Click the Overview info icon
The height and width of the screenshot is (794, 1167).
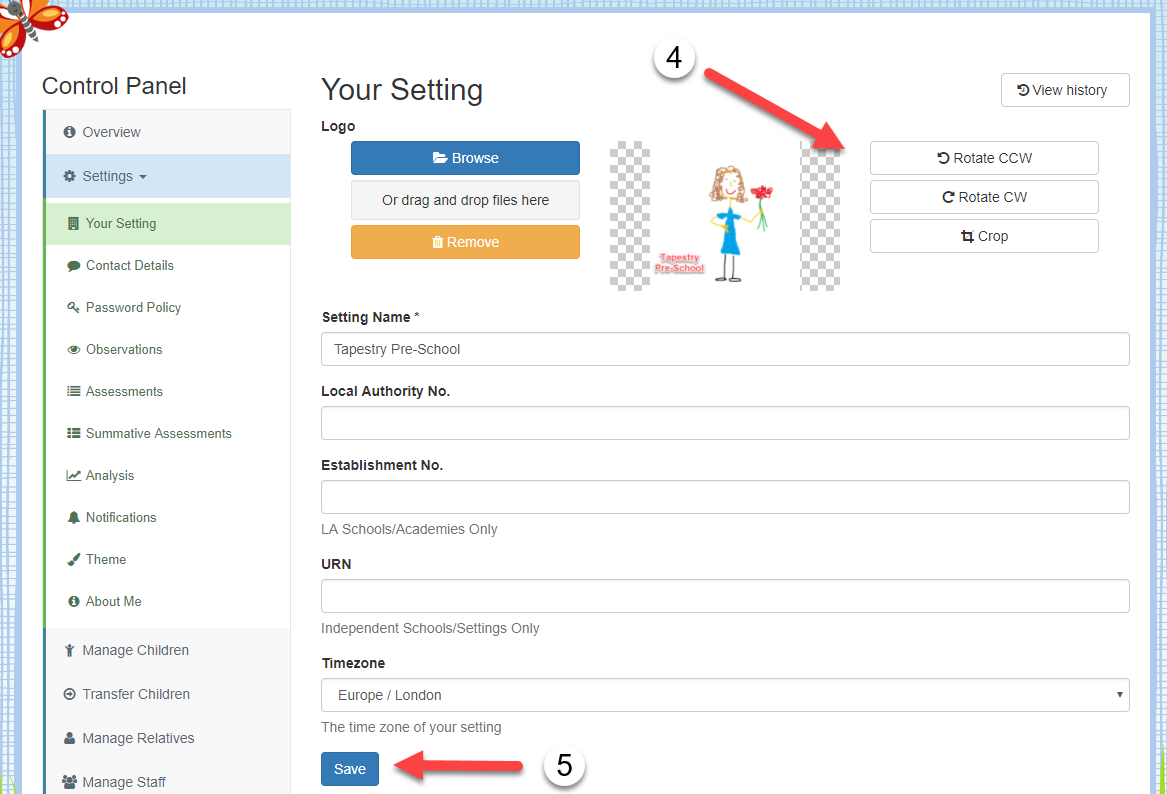coord(69,132)
